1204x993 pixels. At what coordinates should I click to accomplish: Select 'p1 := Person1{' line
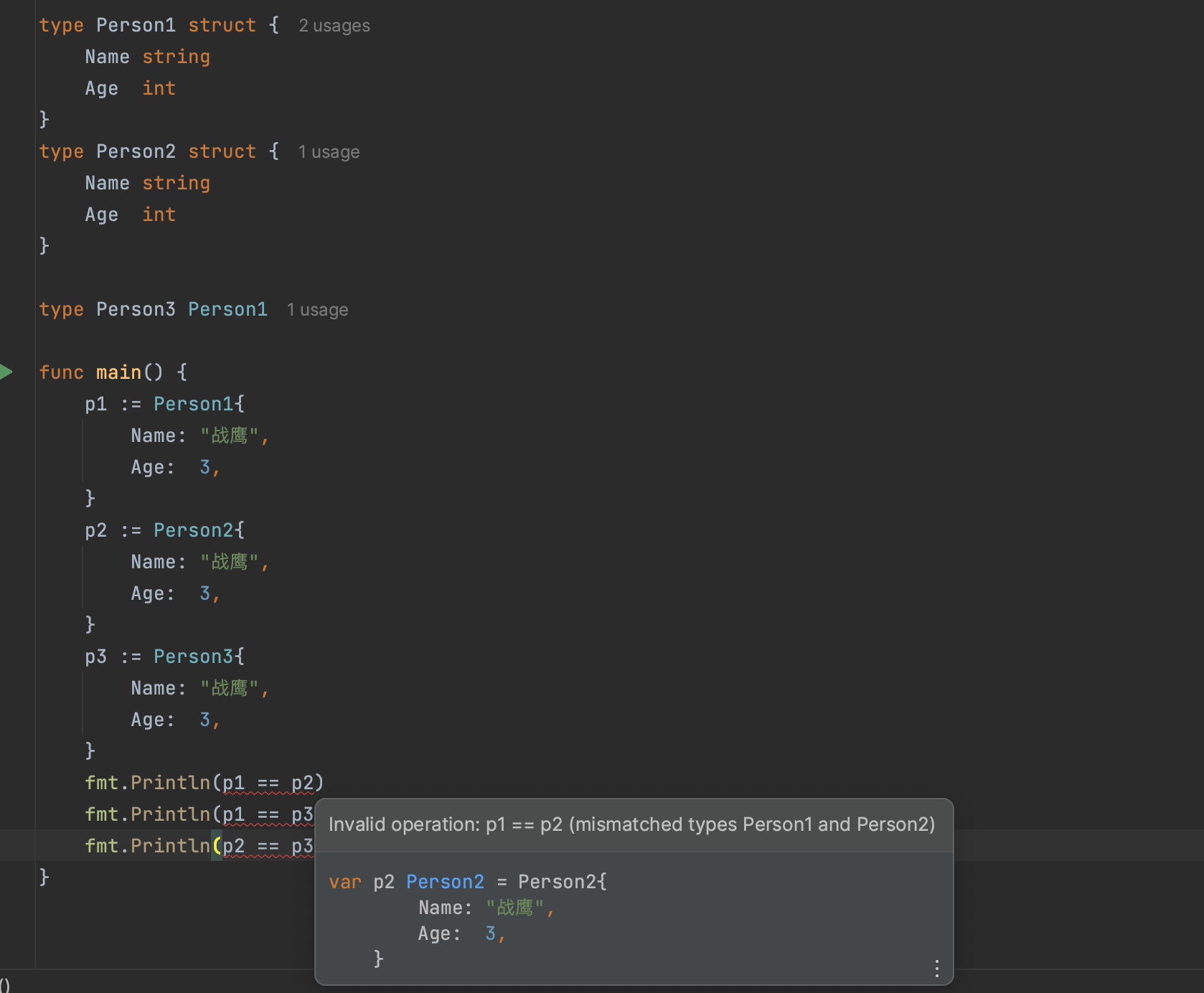click(x=164, y=404)
